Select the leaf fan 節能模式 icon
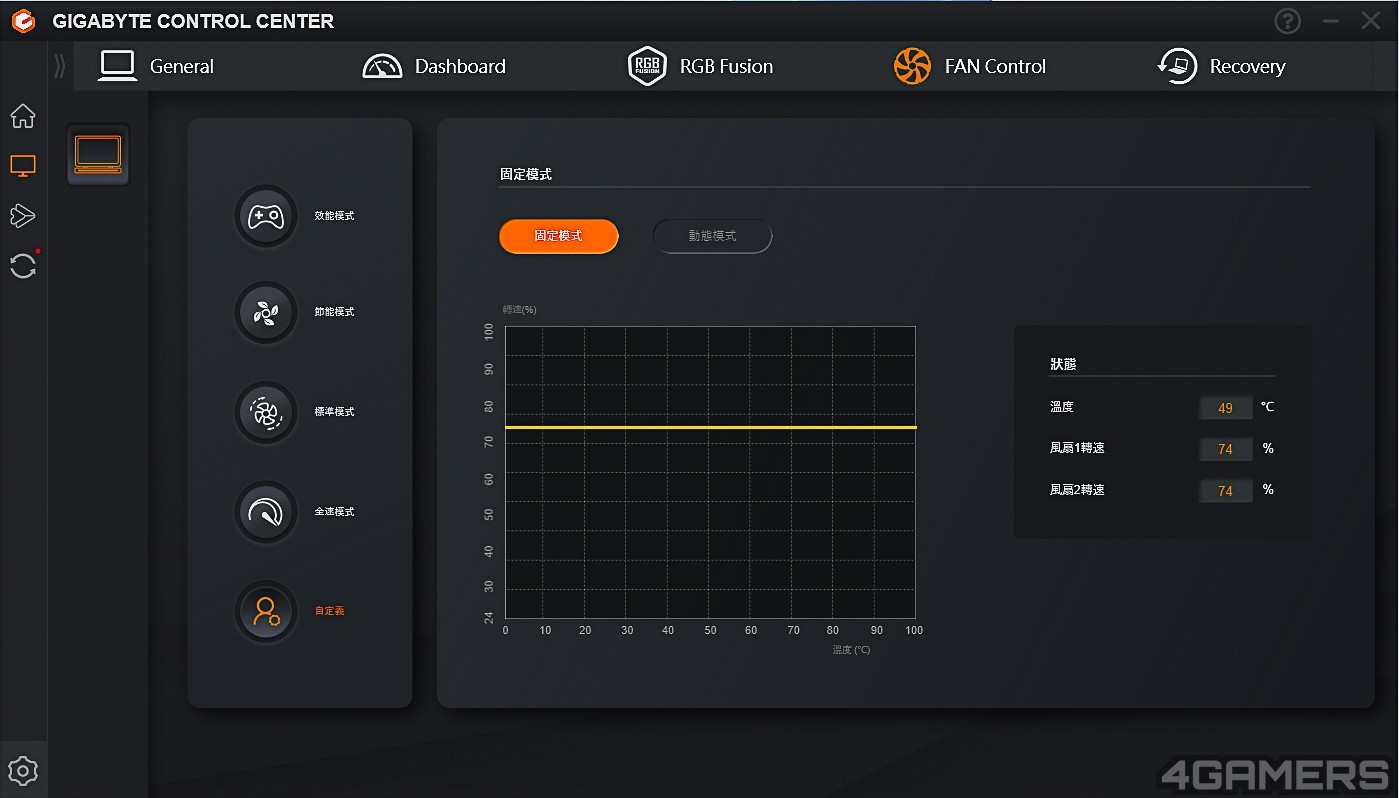Screen dimensions: 1399x798 (x=265, y=313)
